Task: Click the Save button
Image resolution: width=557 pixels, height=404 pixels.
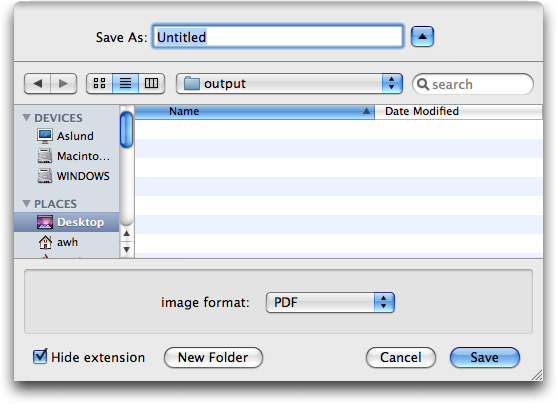Action: click(x=485, y=357)
